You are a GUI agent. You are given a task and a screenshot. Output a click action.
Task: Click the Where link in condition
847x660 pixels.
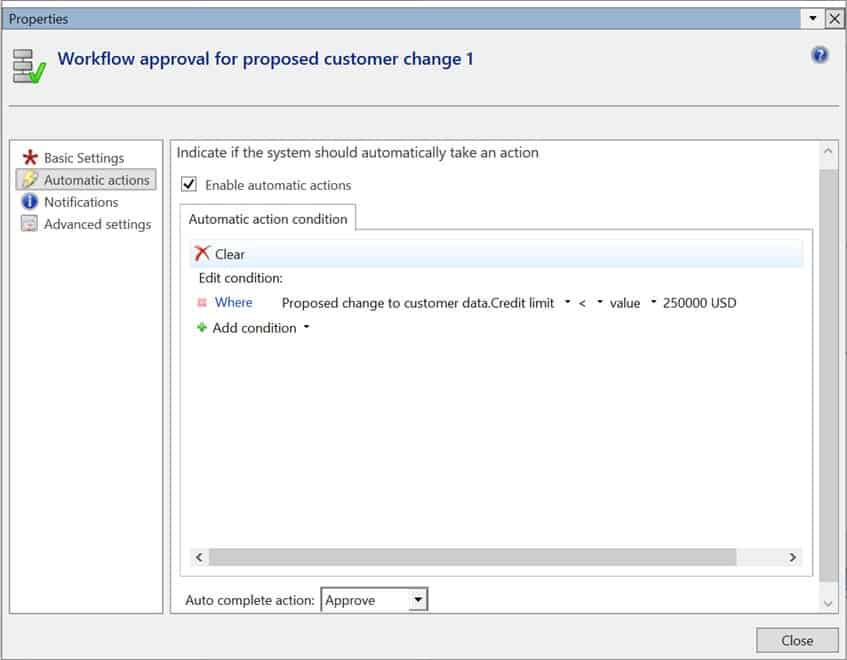[233, 302]
